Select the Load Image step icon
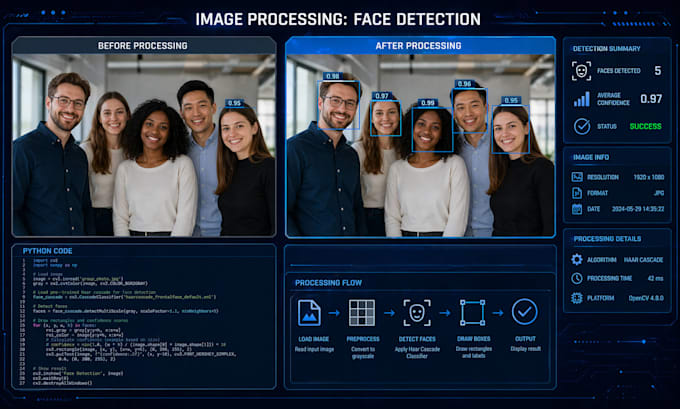This screenshot has width=680, height=409. (x=309, y=312)
